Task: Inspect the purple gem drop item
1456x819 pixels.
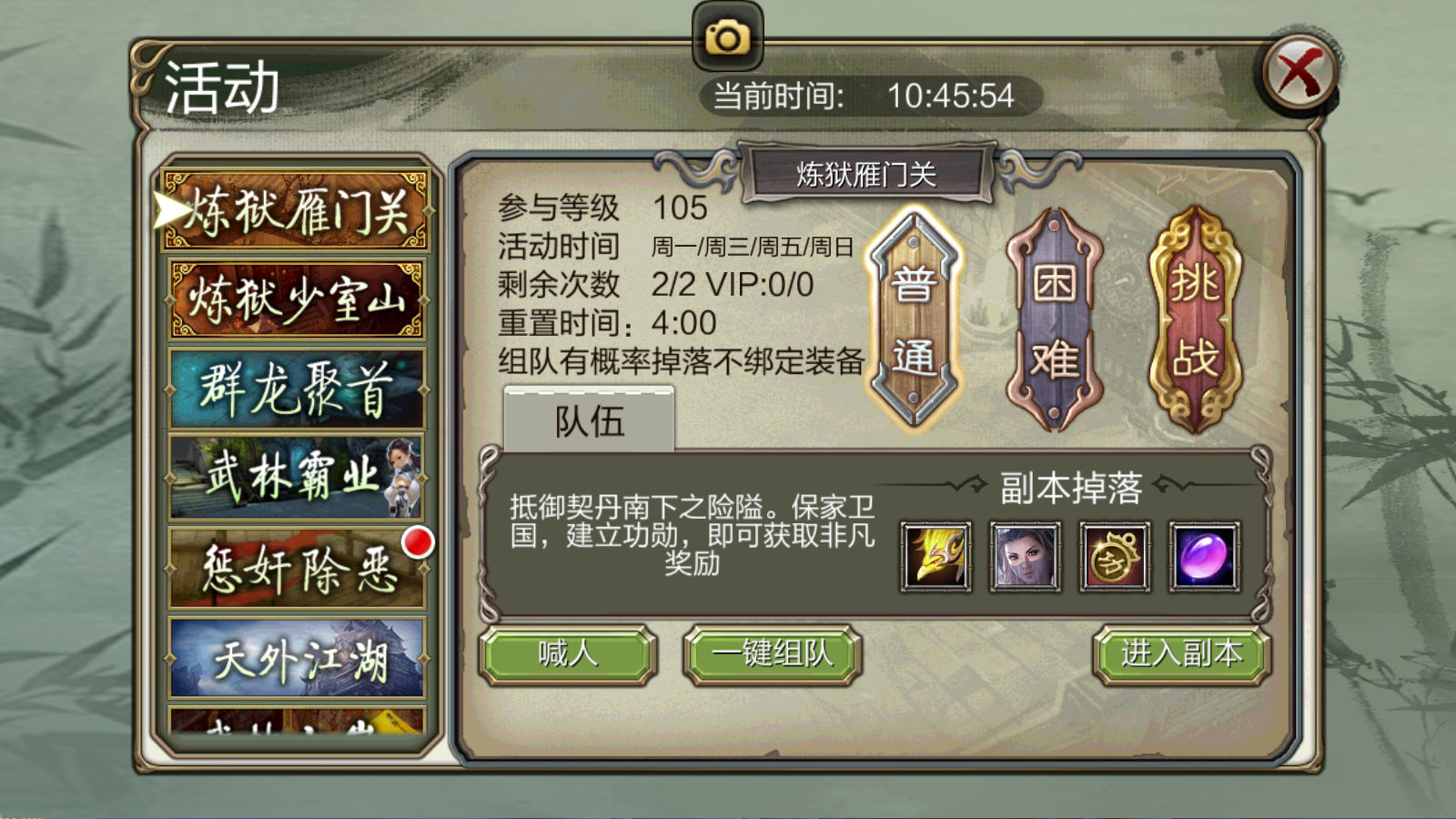Action: coord(1204,557)
